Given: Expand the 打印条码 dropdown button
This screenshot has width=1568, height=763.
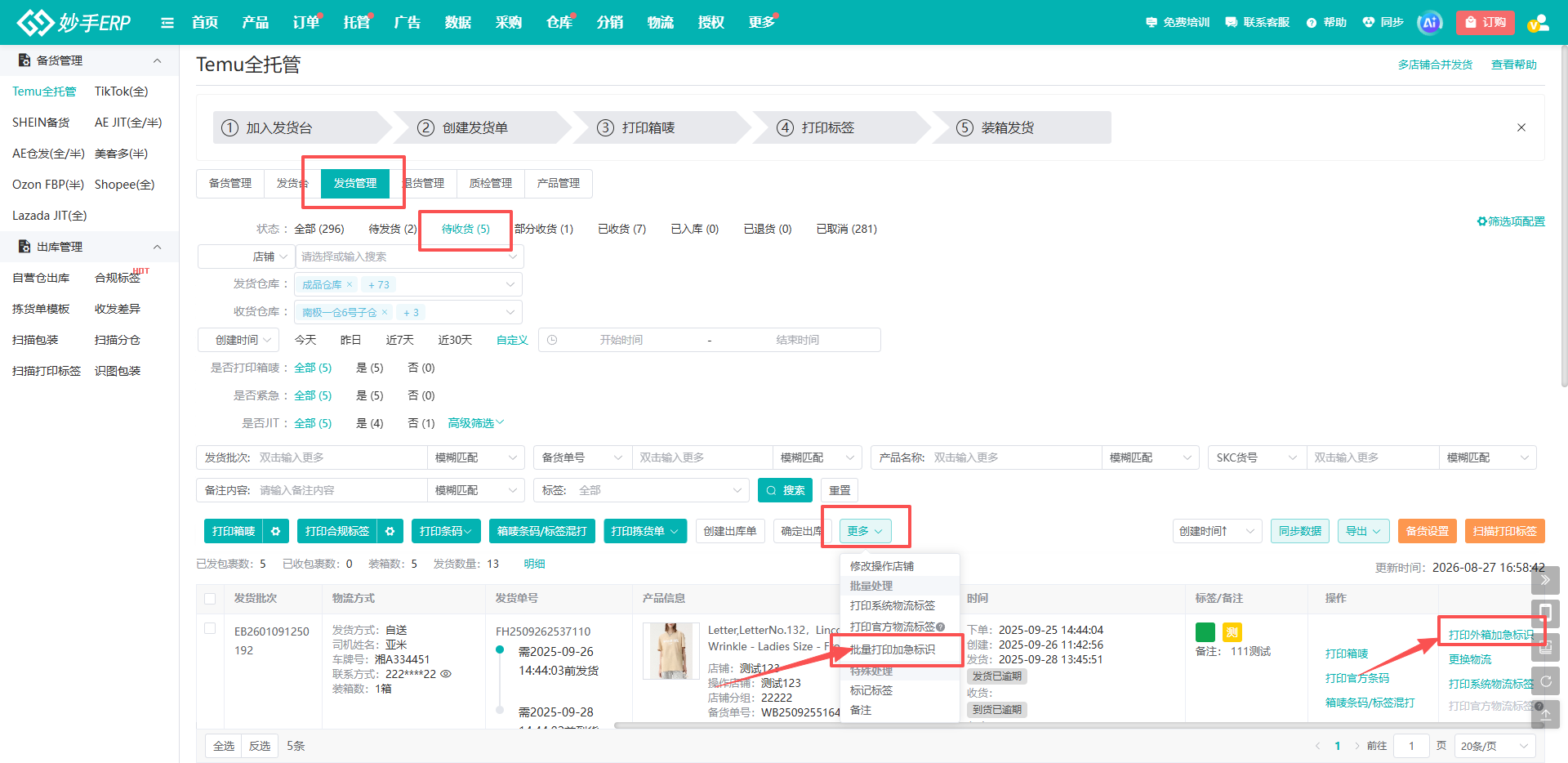Looking at the screenshot, I should (x=446, y=531).
